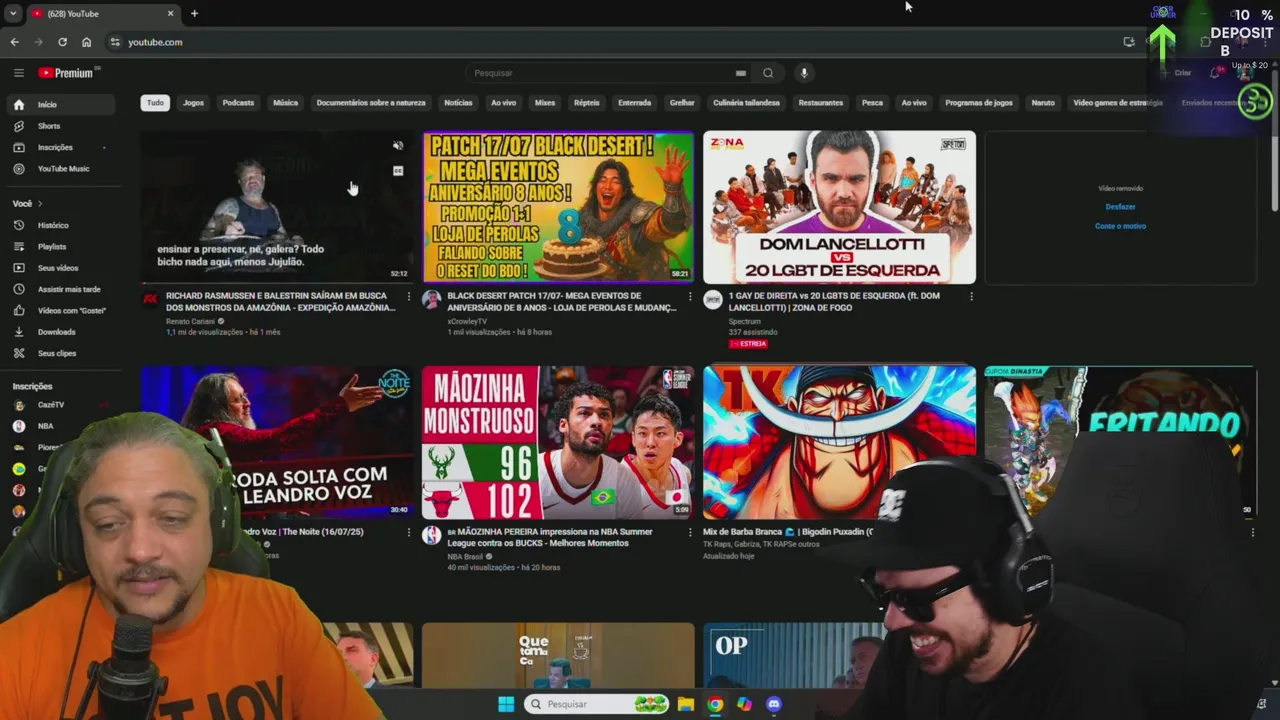Image resolution: width=1280 pixels, height=720 pixels.
Task: Select the Jogos filter chip
Action: 193,102
